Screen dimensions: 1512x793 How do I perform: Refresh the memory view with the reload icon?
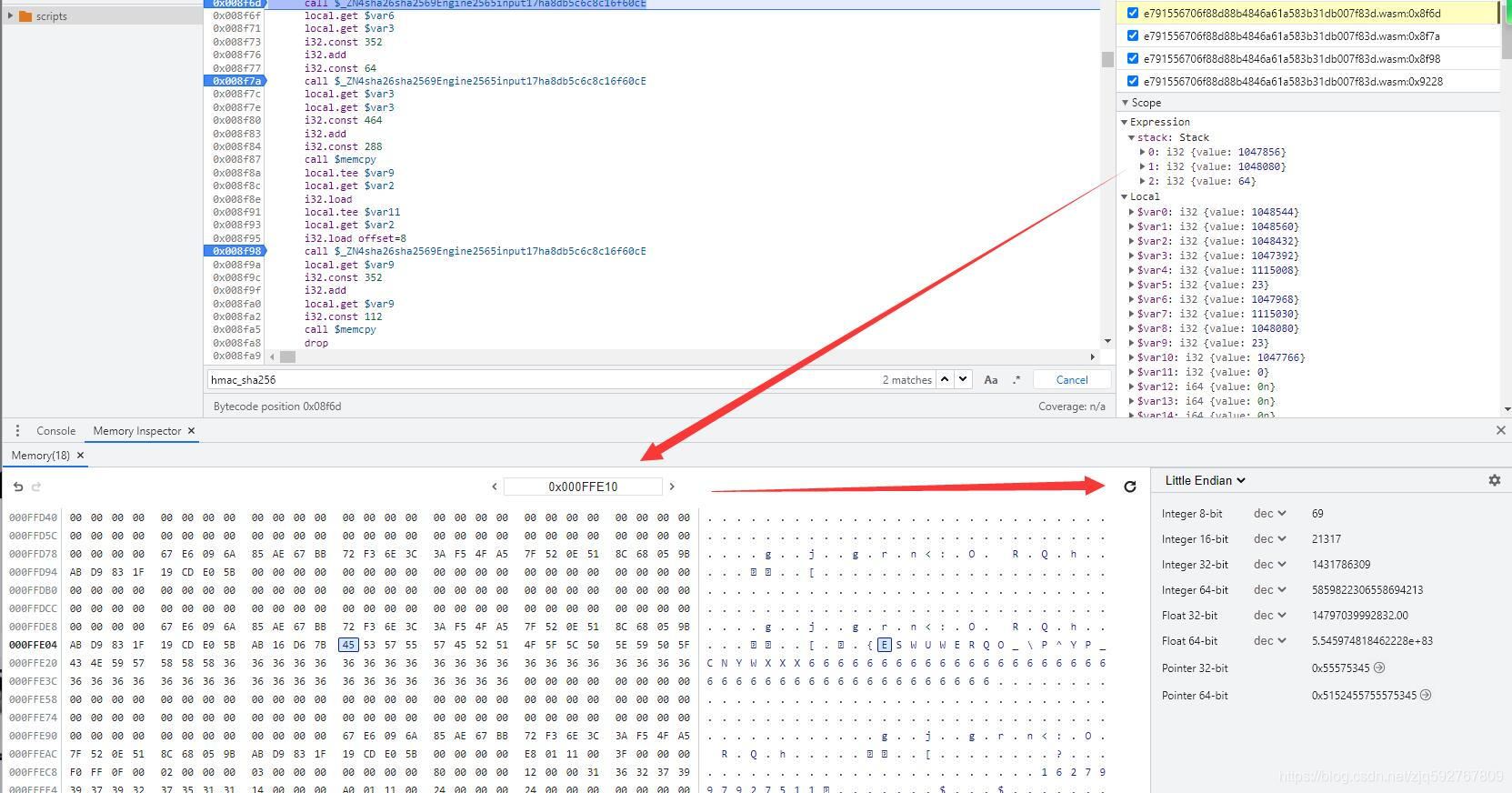(1130, 487)
